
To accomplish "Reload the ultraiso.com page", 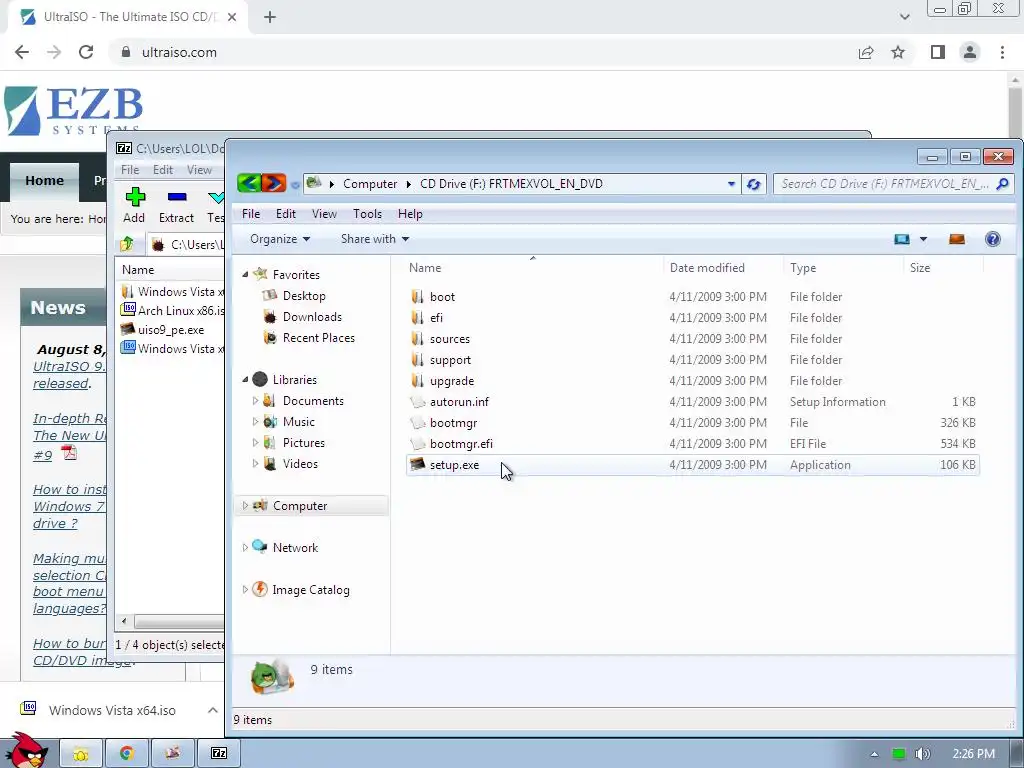I will click(86, 52).
